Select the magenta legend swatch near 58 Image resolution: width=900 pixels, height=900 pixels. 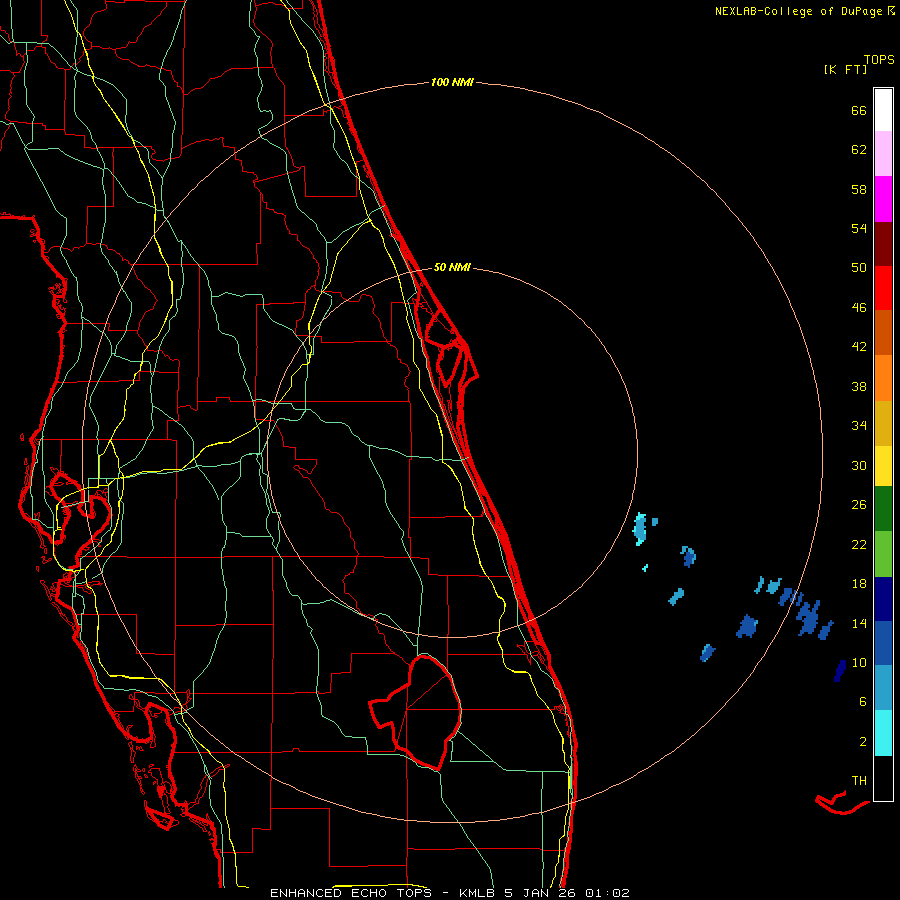pyautogui.click(x=883, y=199)
